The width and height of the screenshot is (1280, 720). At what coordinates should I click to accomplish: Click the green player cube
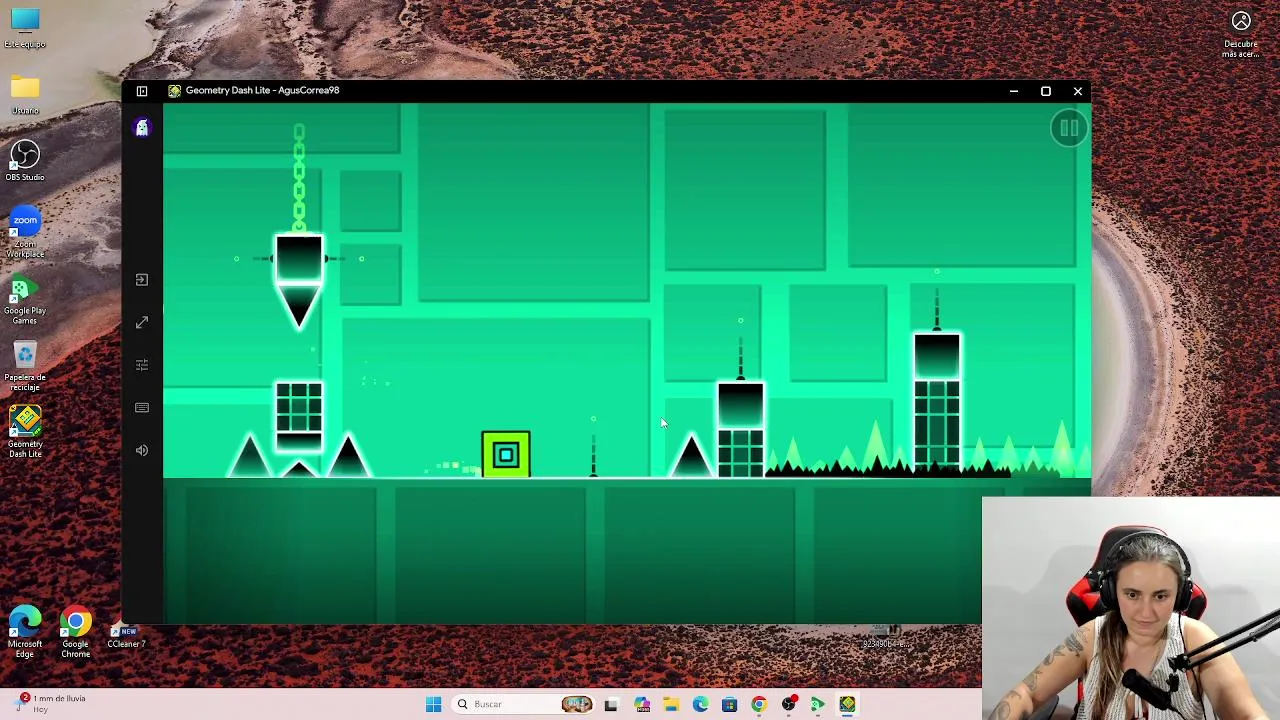click(506, 455)
